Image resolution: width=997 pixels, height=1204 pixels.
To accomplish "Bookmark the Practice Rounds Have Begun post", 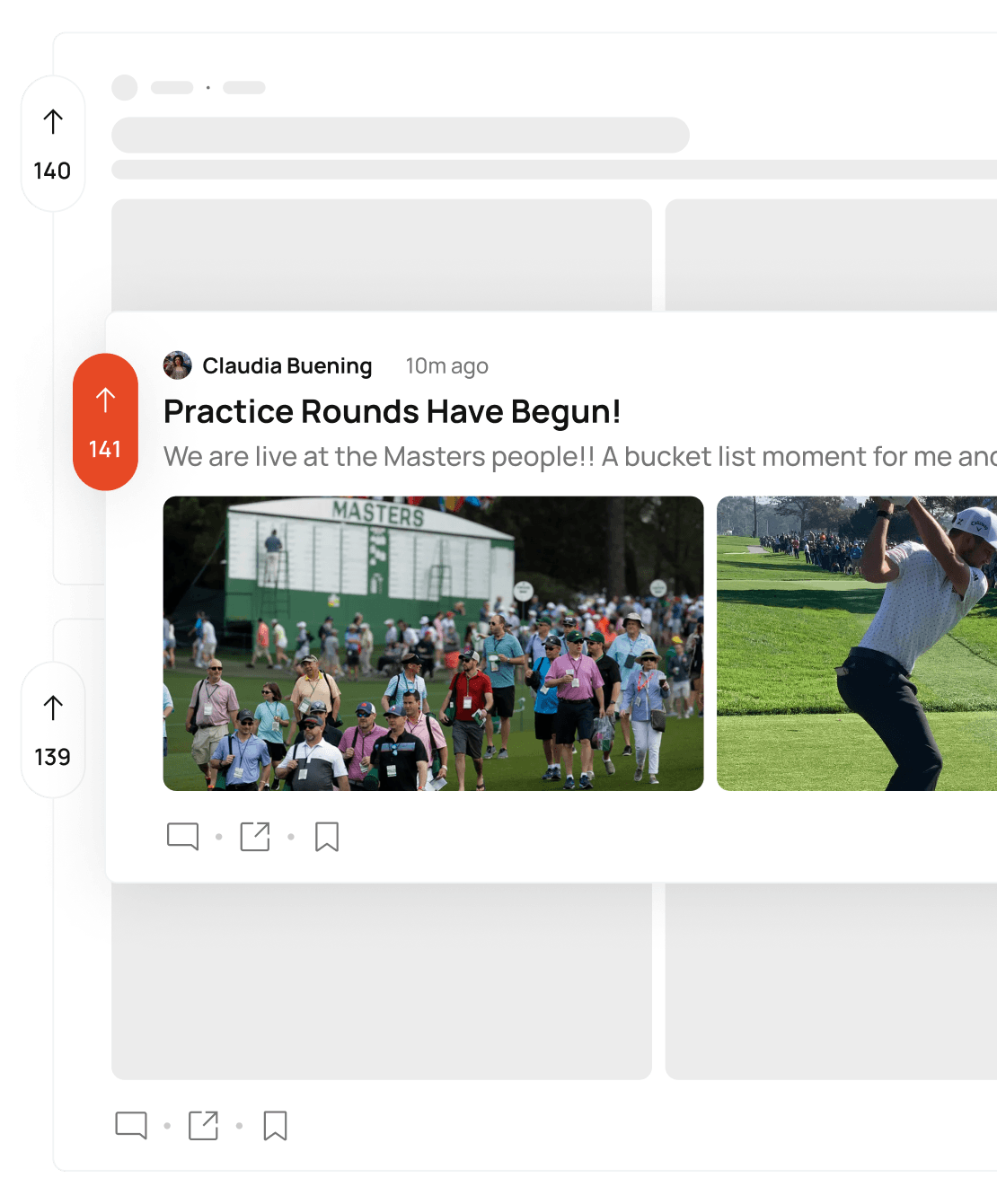I will click(x=327, y=837).
